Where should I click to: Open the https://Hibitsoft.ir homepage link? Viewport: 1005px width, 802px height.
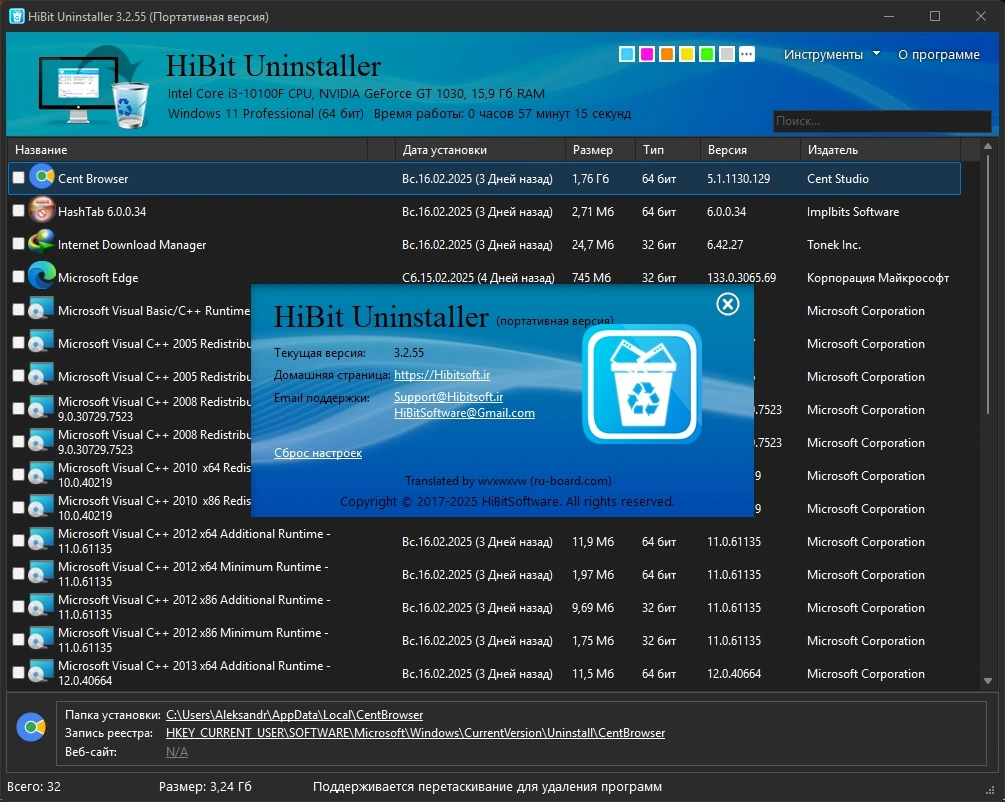tap(442, 374)
